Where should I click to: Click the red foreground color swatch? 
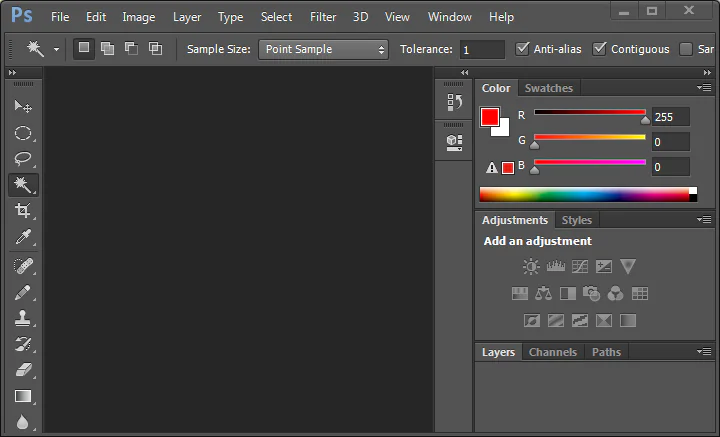pos(490,118)
